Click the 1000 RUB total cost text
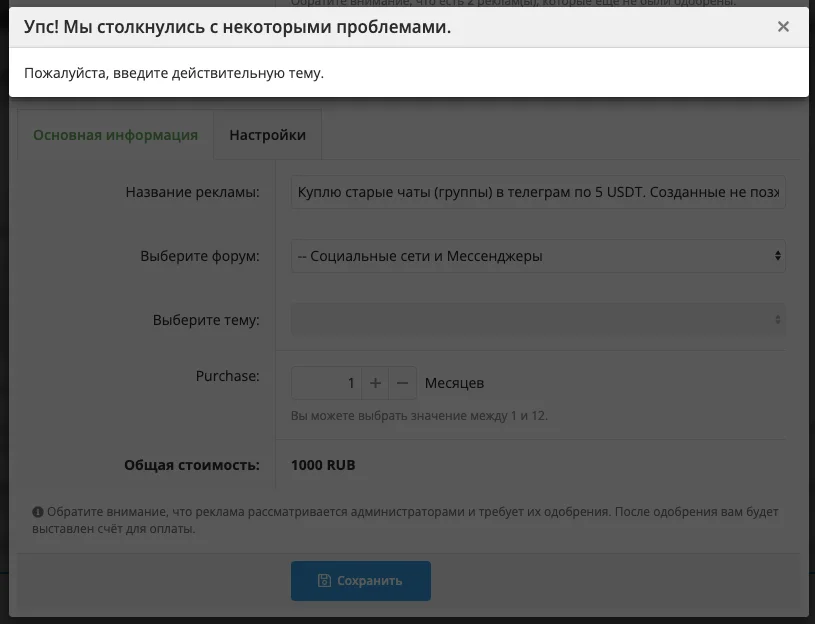This screenshot has height=624, width=815. click(323, 465)
